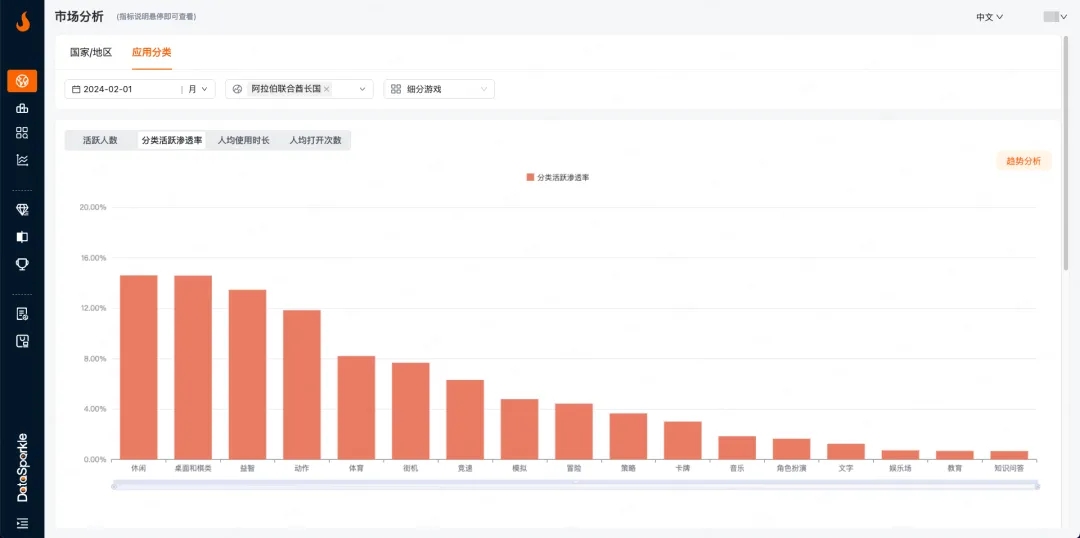
Task: Open the line chart sidebar icon
Action: point(22,159)
